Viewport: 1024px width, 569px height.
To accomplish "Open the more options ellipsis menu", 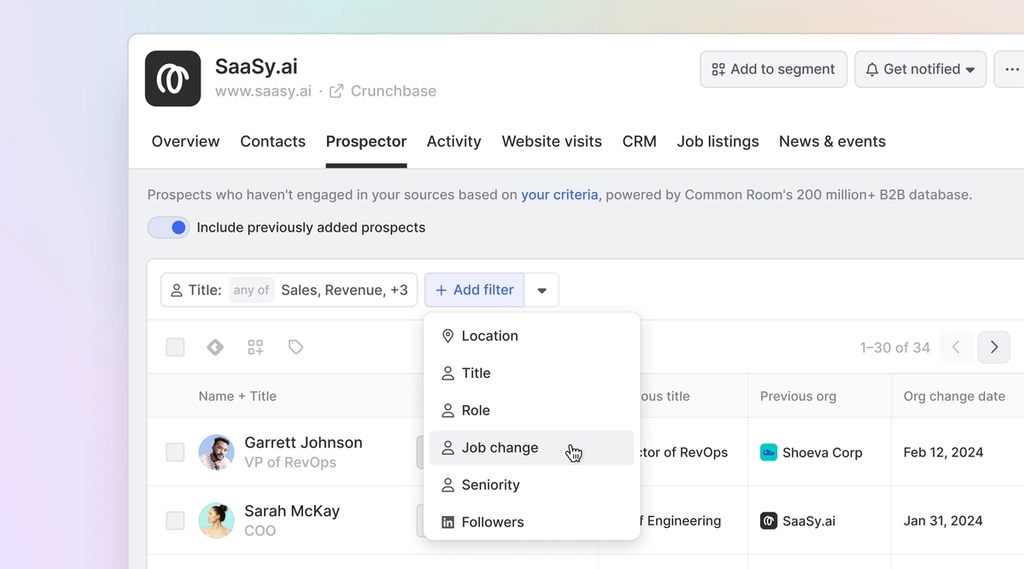I will pyautogui.click(x=1011, y=69).
